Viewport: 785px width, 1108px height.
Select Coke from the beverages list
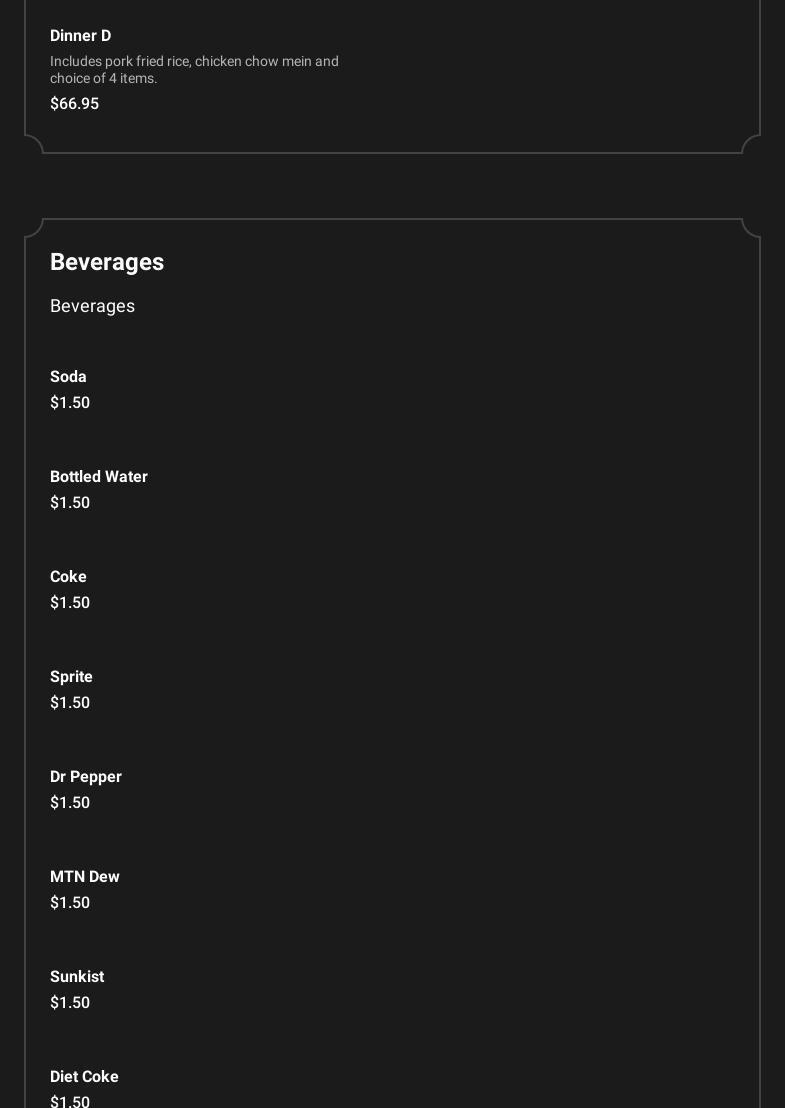pos(68,577)
